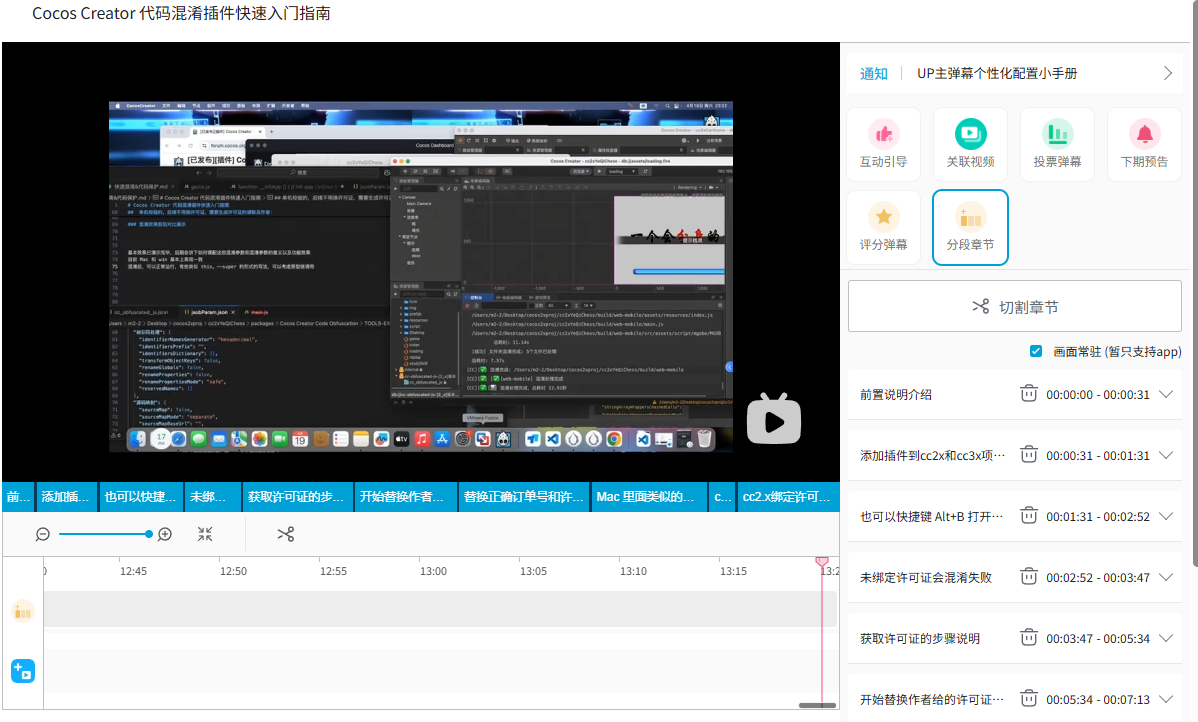Open the UP主弹幕个性化配置小手册 notice arrow
Screen dimensions: 1198x722
tap(1167, 73)
